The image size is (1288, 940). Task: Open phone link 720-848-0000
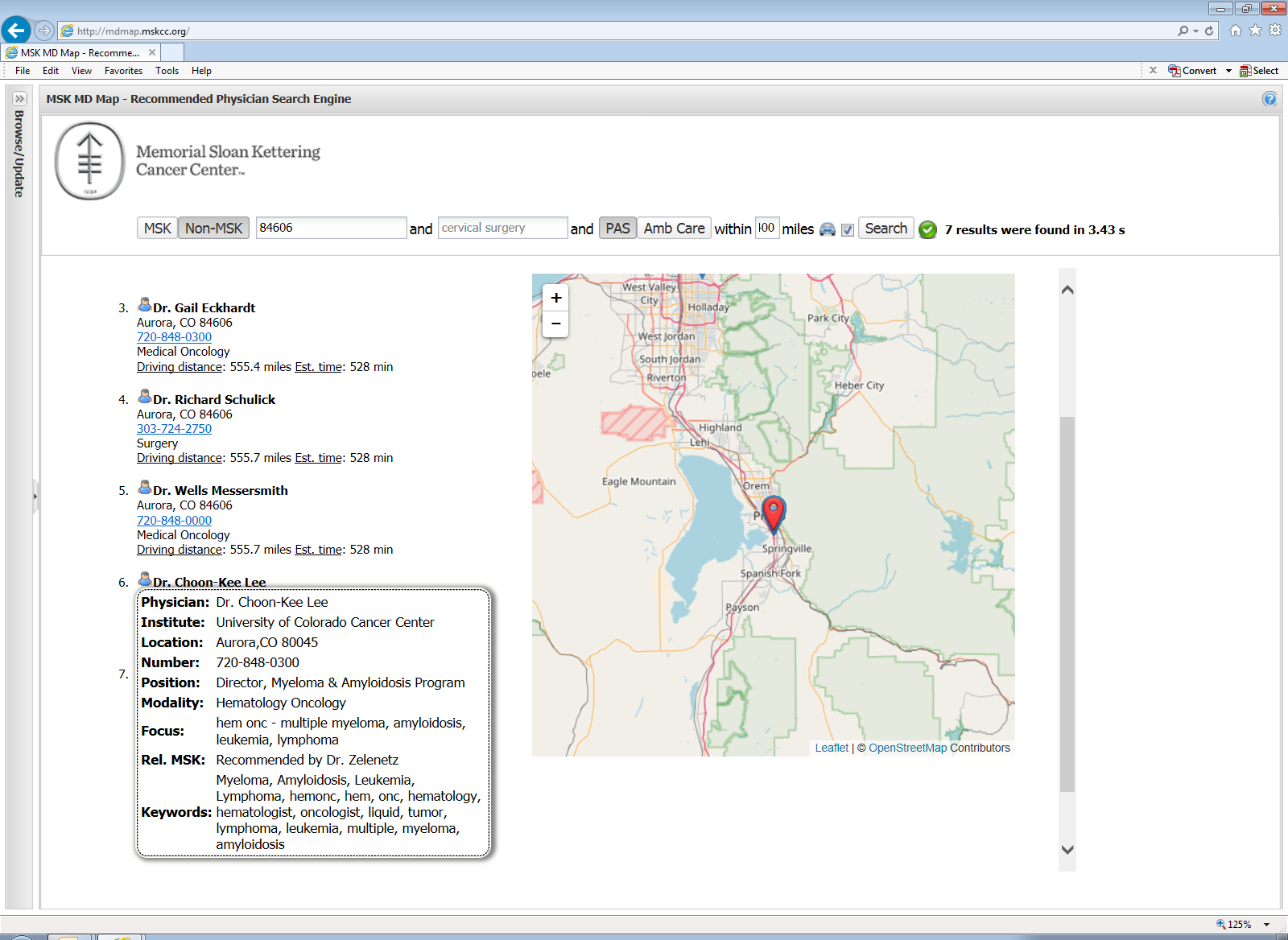(x=174, y=521)
